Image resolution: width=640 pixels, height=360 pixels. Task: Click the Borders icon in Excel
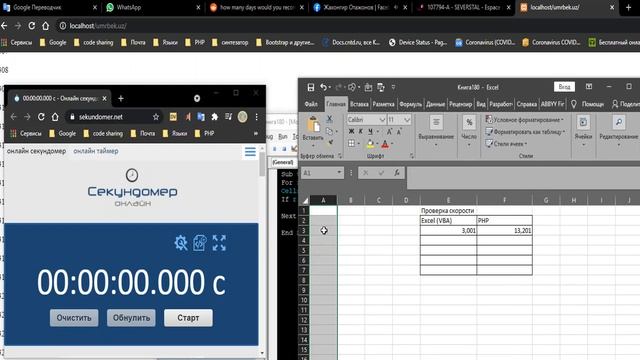pyautogui.click(x=351, y=143)
